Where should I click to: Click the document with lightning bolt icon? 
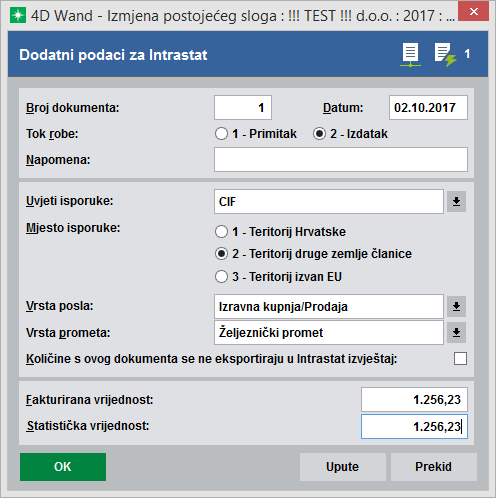445,55
